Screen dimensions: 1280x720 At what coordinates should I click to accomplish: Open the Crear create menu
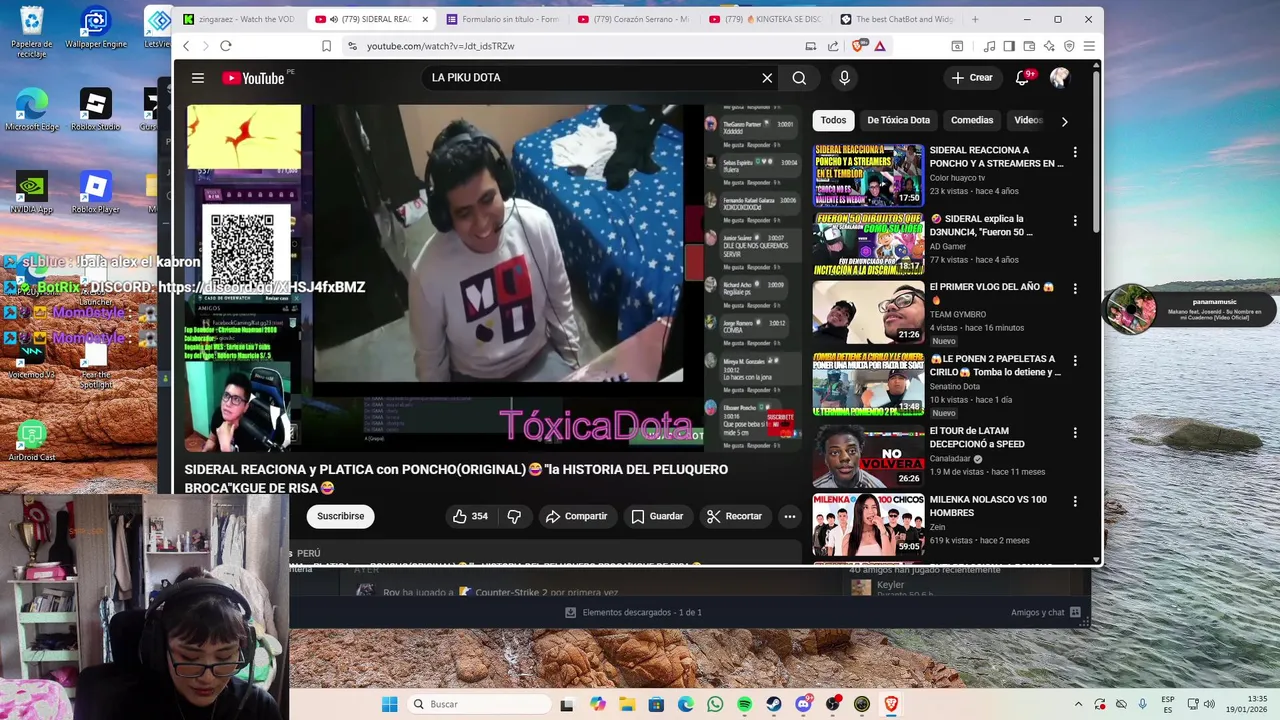pos(972,78)
